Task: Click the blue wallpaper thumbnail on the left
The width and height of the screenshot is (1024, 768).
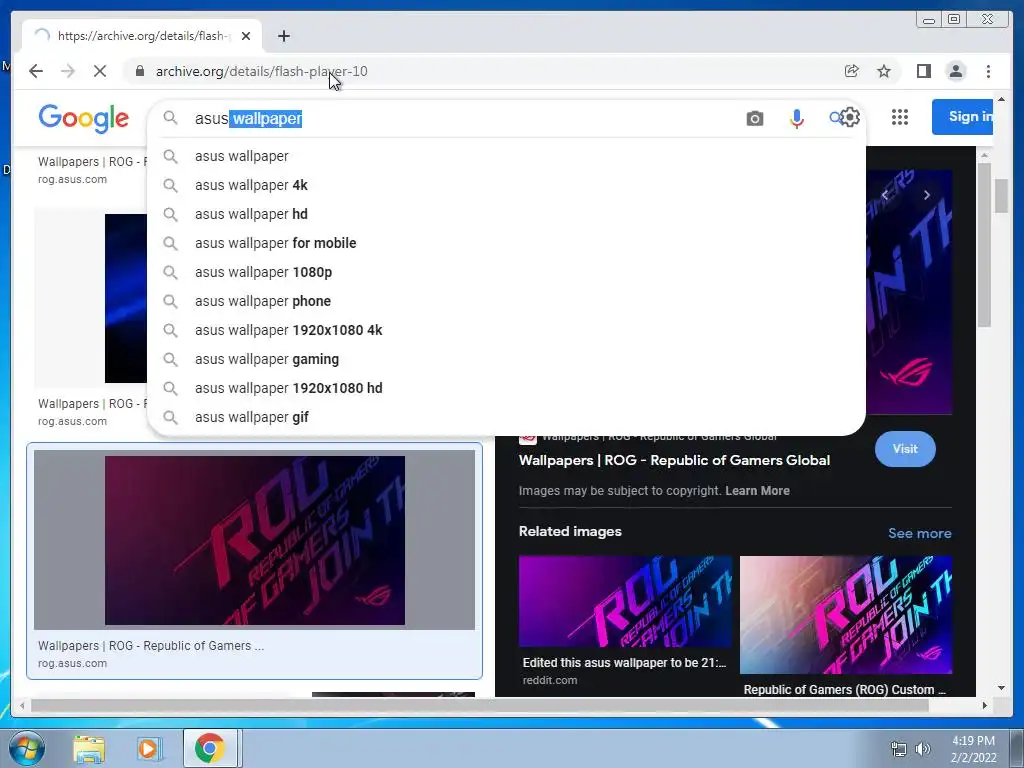Action: click(125, 298)
